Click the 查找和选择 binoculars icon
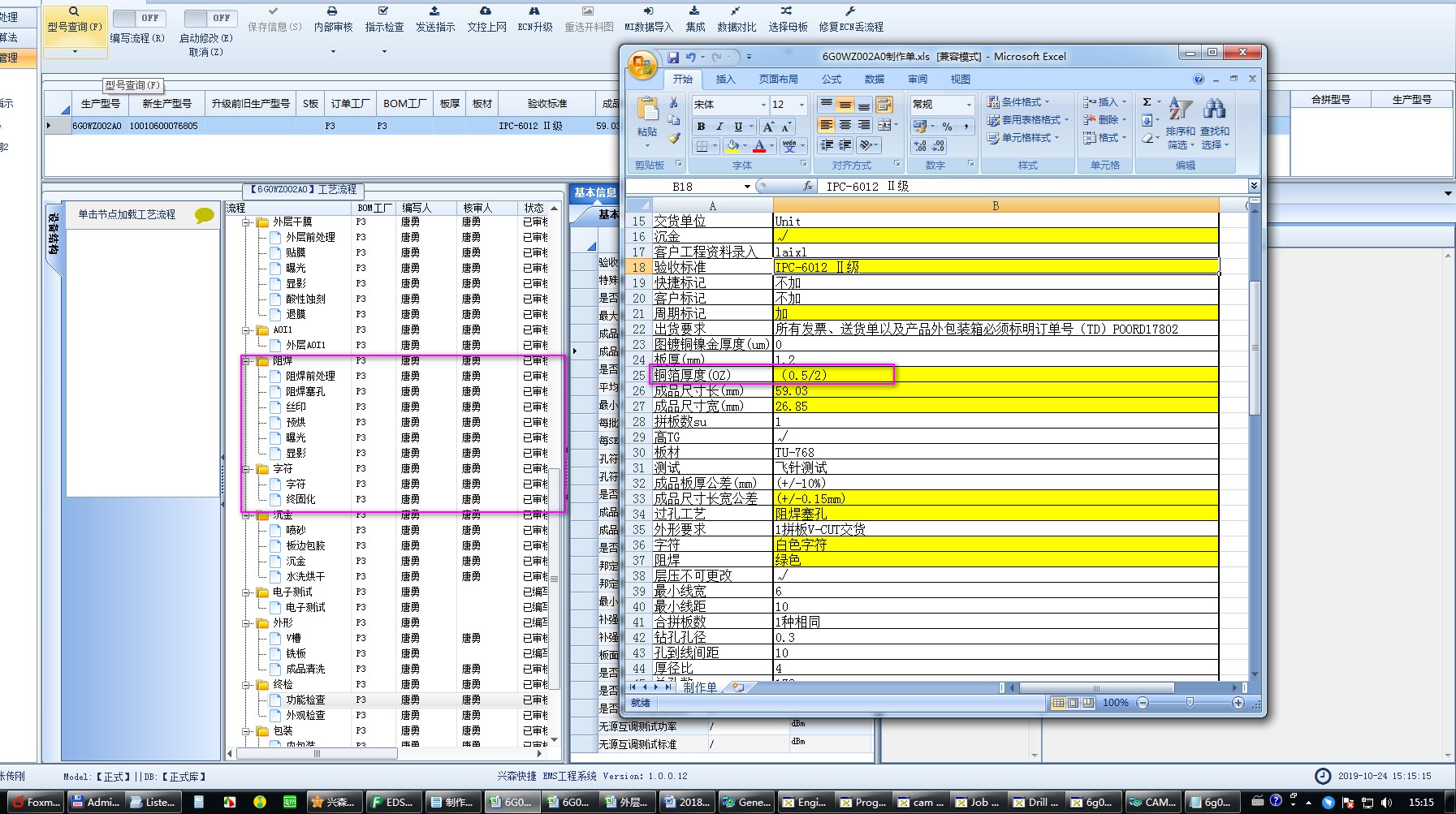Image resolution: width=1456 pixels, height=814 pixels. 1215,109
